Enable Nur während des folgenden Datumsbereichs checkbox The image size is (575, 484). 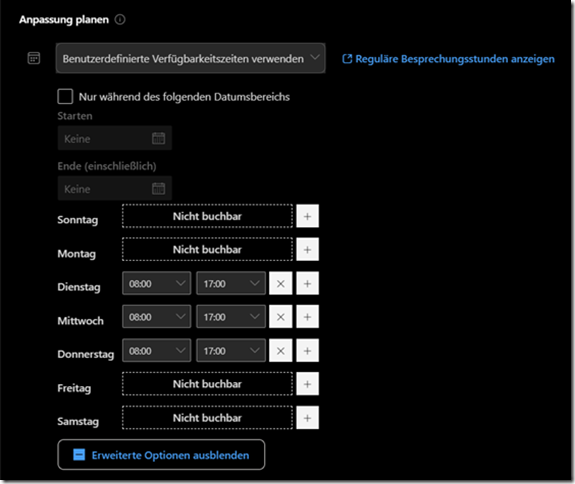pyautogui.click(x=65, y=97)
